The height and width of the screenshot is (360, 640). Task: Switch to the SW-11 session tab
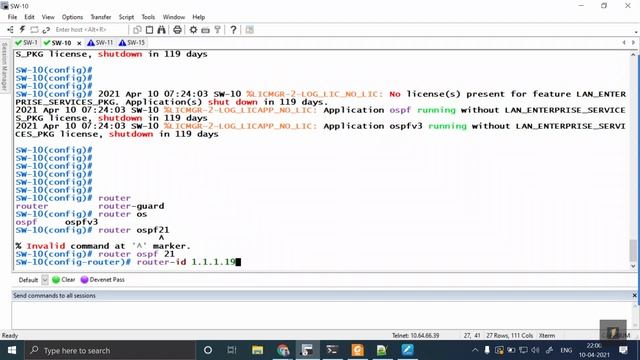(x=100, y=42)
